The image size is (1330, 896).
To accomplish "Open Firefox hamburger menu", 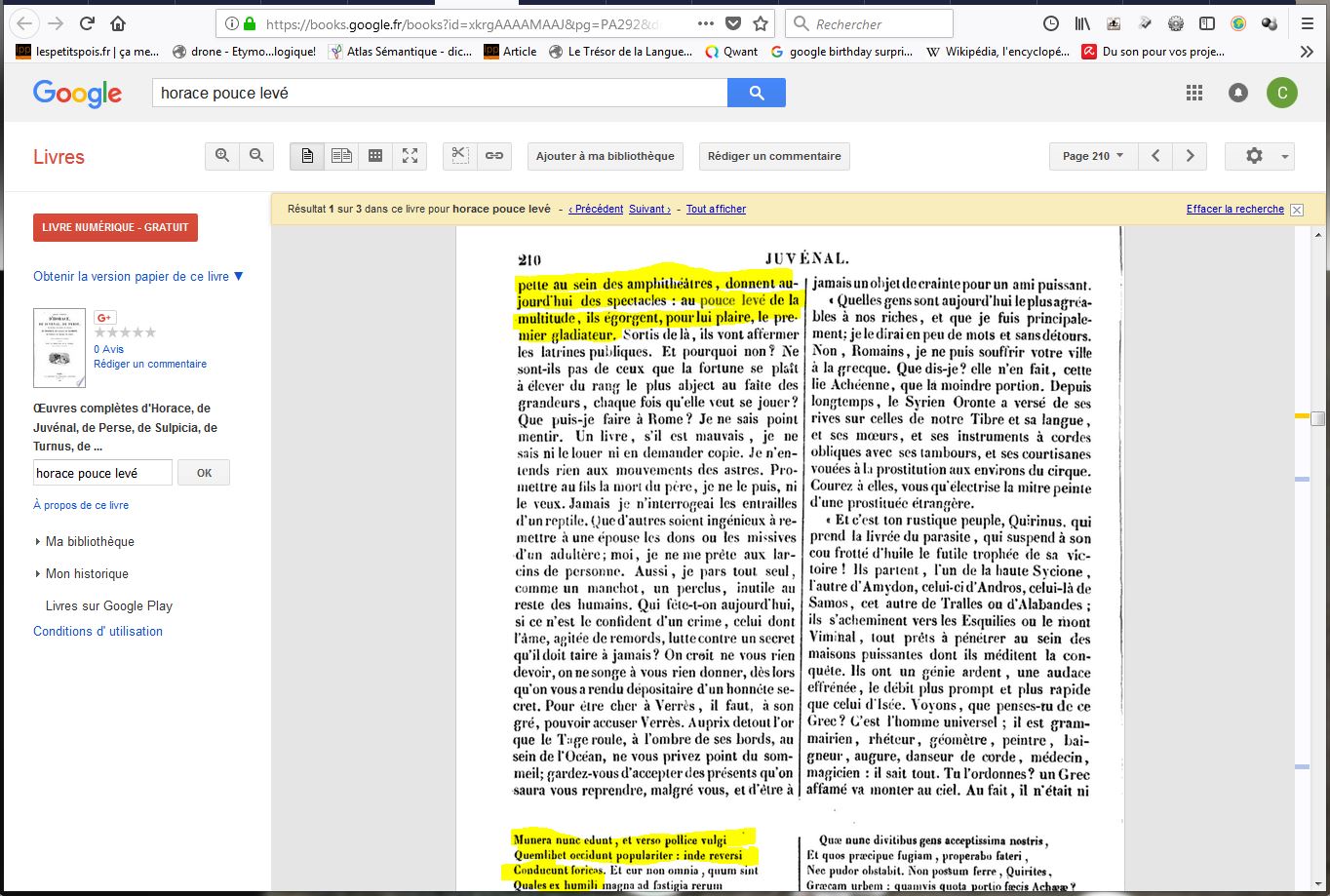I will point(1308,23).
